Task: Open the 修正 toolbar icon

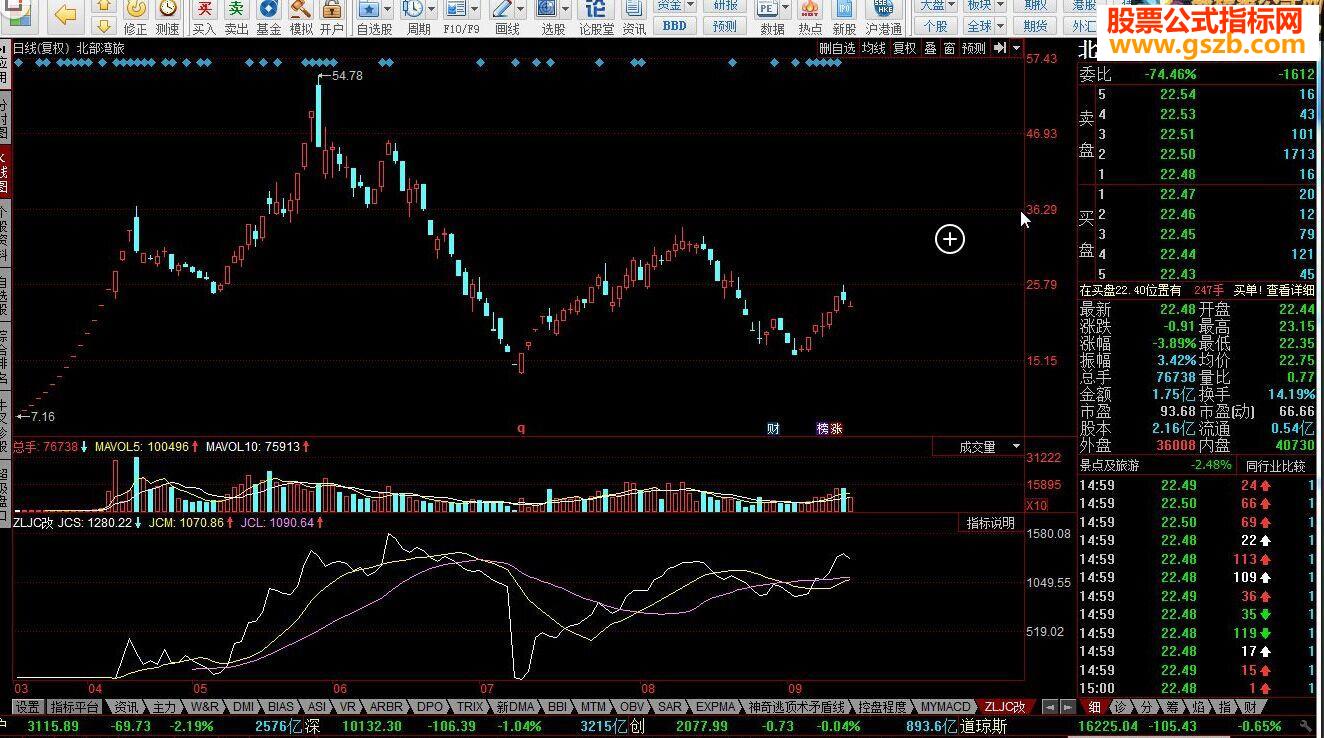Action: pos(135,18)
